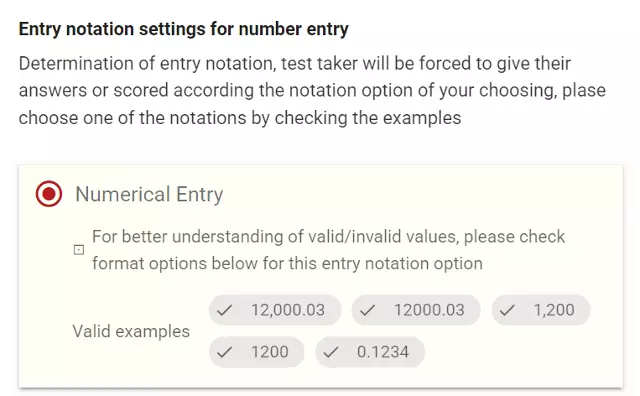Click the hint line 'For better understanding of valid/invalid'
This screenshot has width=640, height=396.
(329, 237)
